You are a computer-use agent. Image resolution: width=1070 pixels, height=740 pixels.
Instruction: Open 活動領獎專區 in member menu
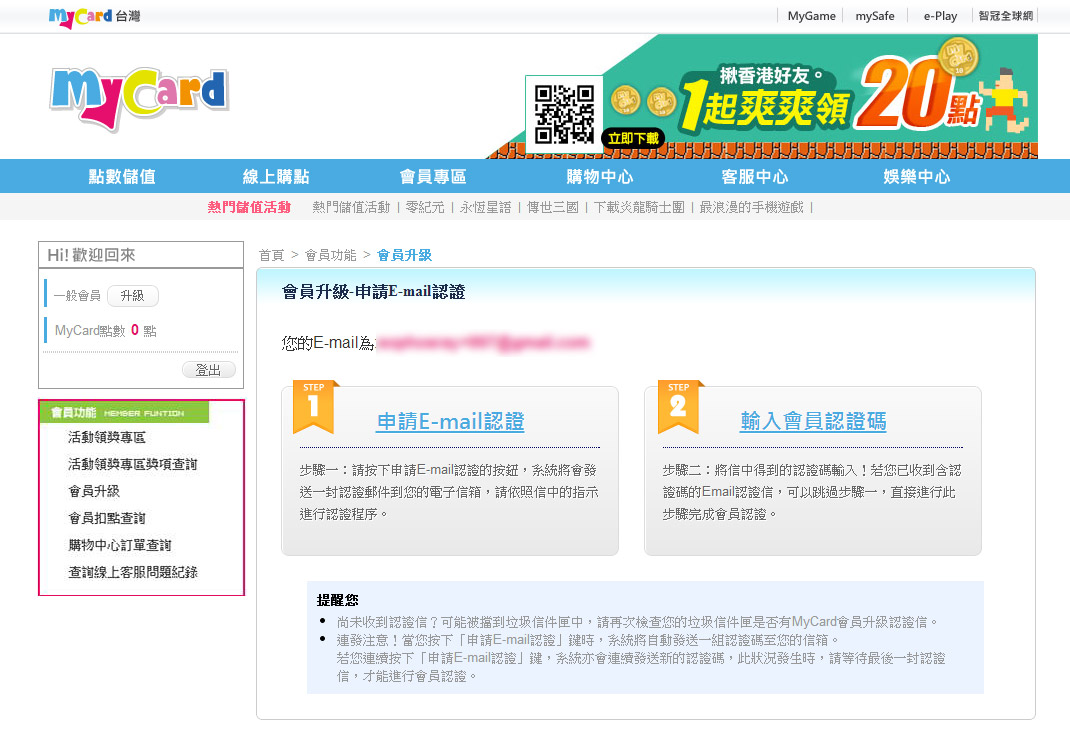106,437
